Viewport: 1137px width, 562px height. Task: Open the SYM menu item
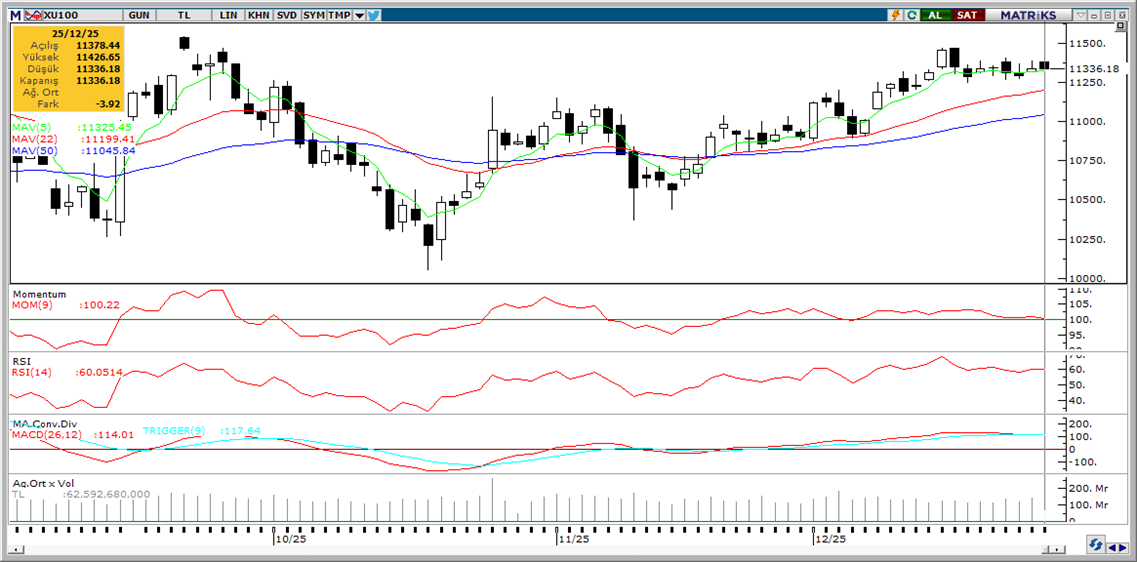pos(314,15)
